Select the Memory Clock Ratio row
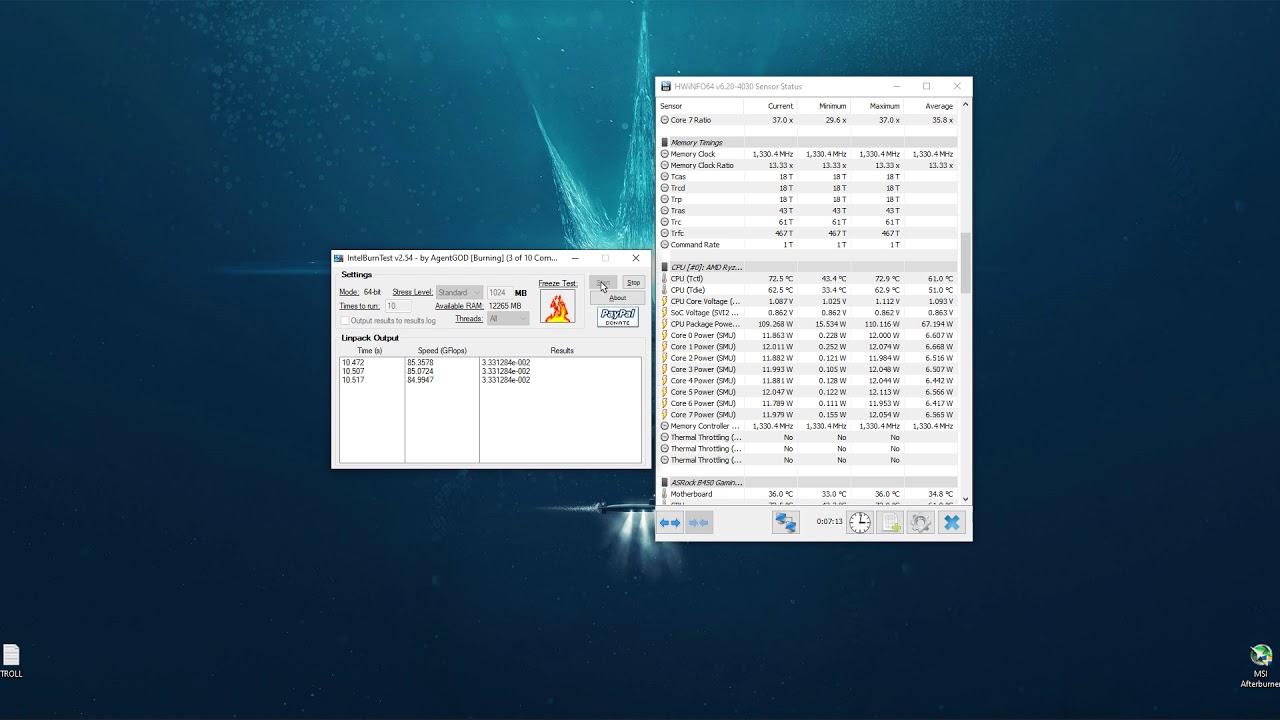 (x=808, y=165)
